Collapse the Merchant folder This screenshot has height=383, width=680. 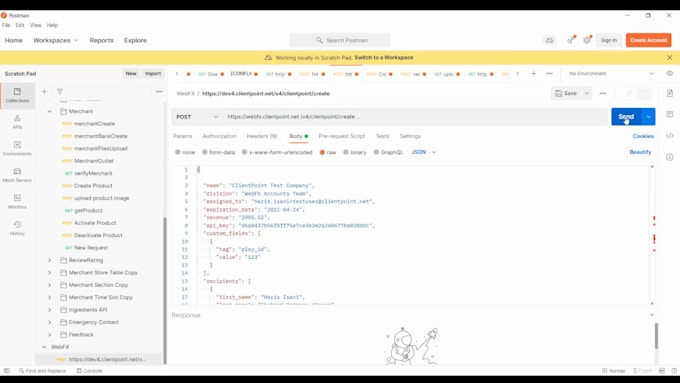49,111
